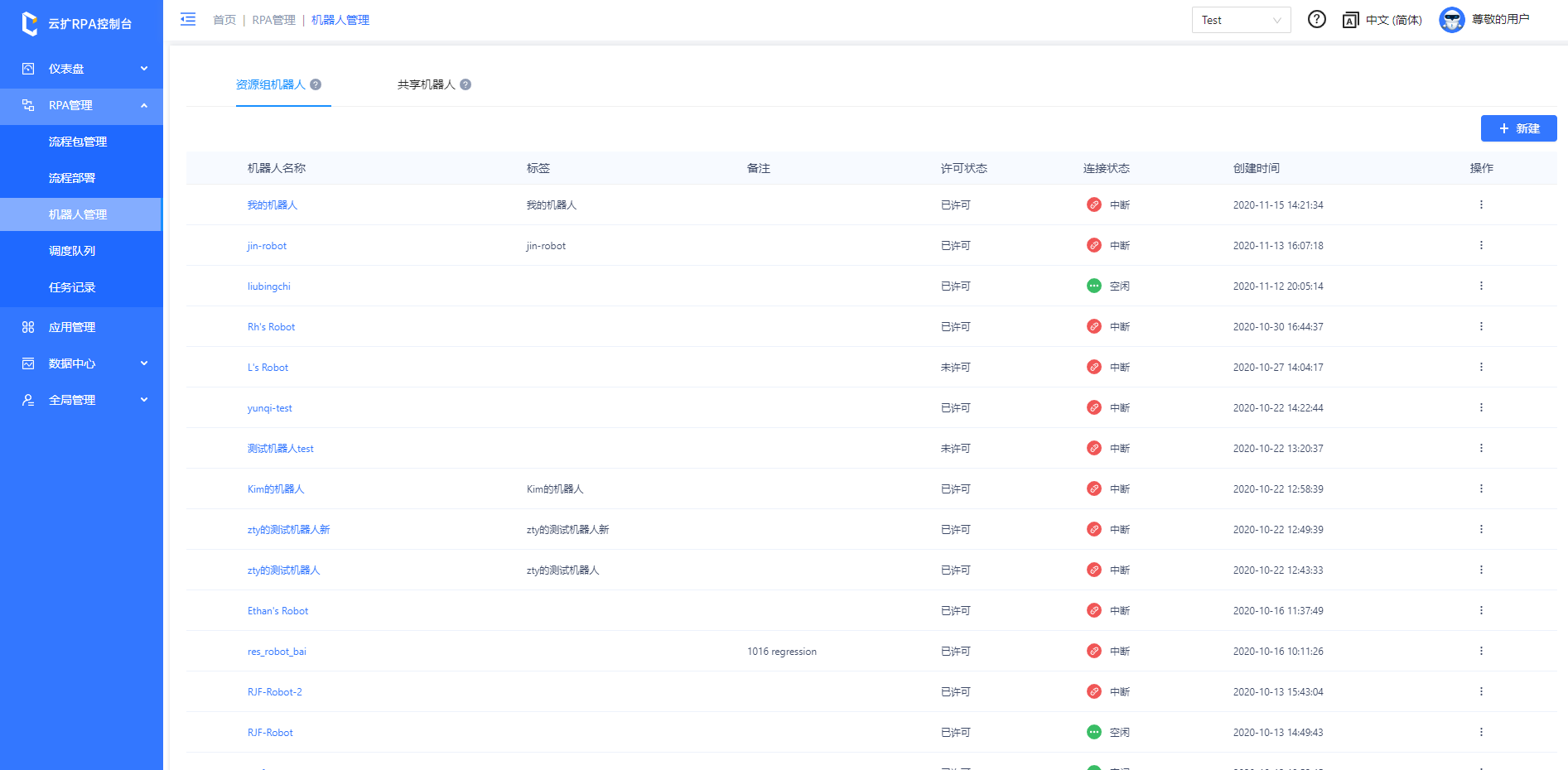Open the row actions menu for liubingchi
1568x770 pixels.
(x=1481, y=286)
